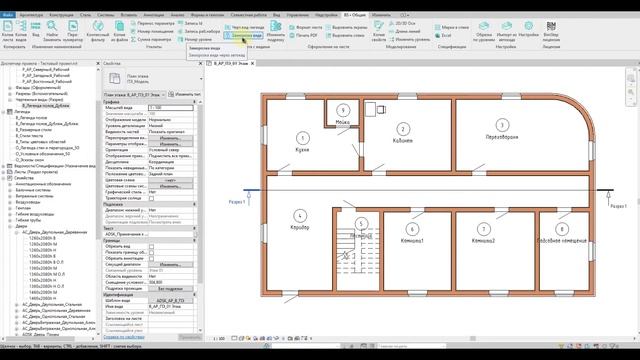
Task: Open the Файл menu tab
Action: click(8, 15)
